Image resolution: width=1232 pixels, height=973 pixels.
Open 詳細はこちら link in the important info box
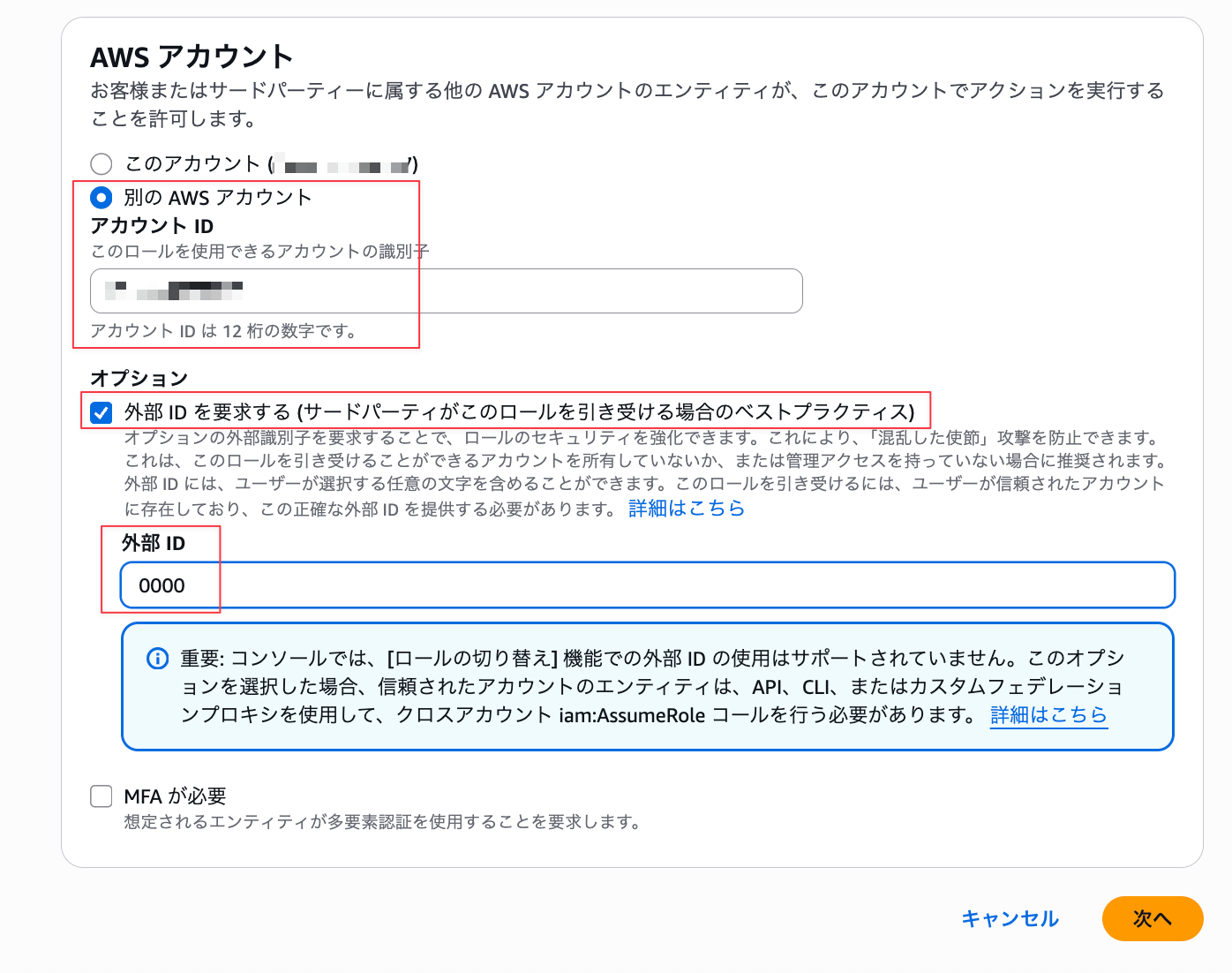point(1048,715)
